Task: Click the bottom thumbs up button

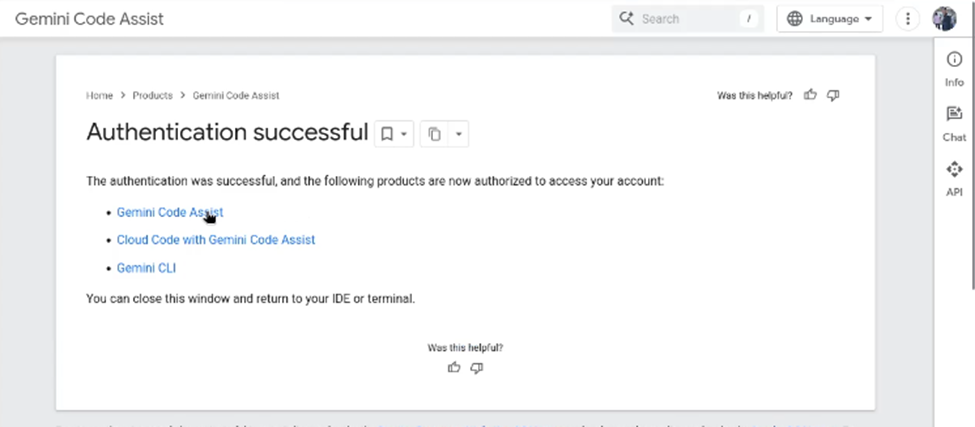Action: pos(454,368)
